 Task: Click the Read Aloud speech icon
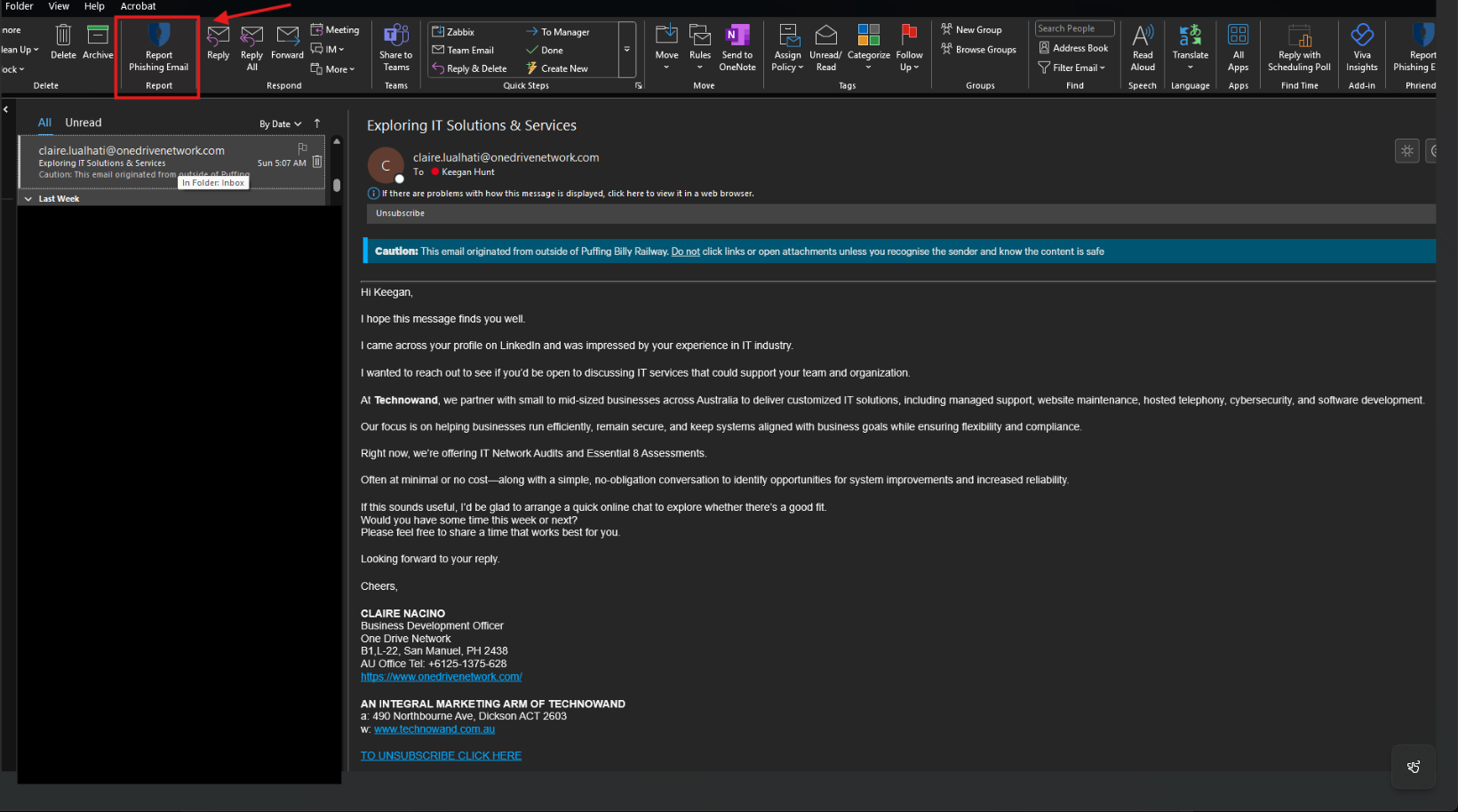(1143, 36)
